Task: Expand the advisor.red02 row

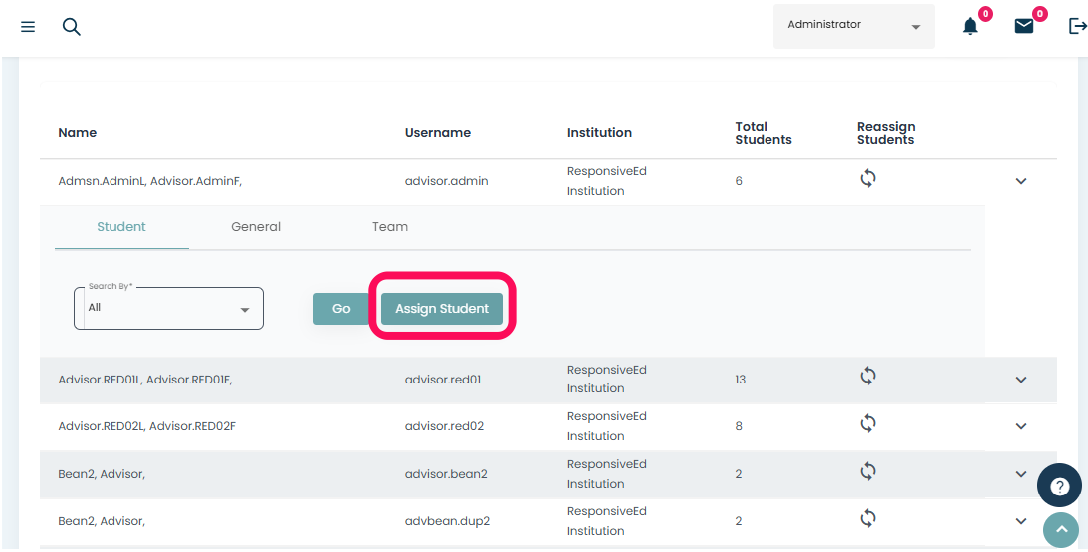Action: coord(1021,426)
